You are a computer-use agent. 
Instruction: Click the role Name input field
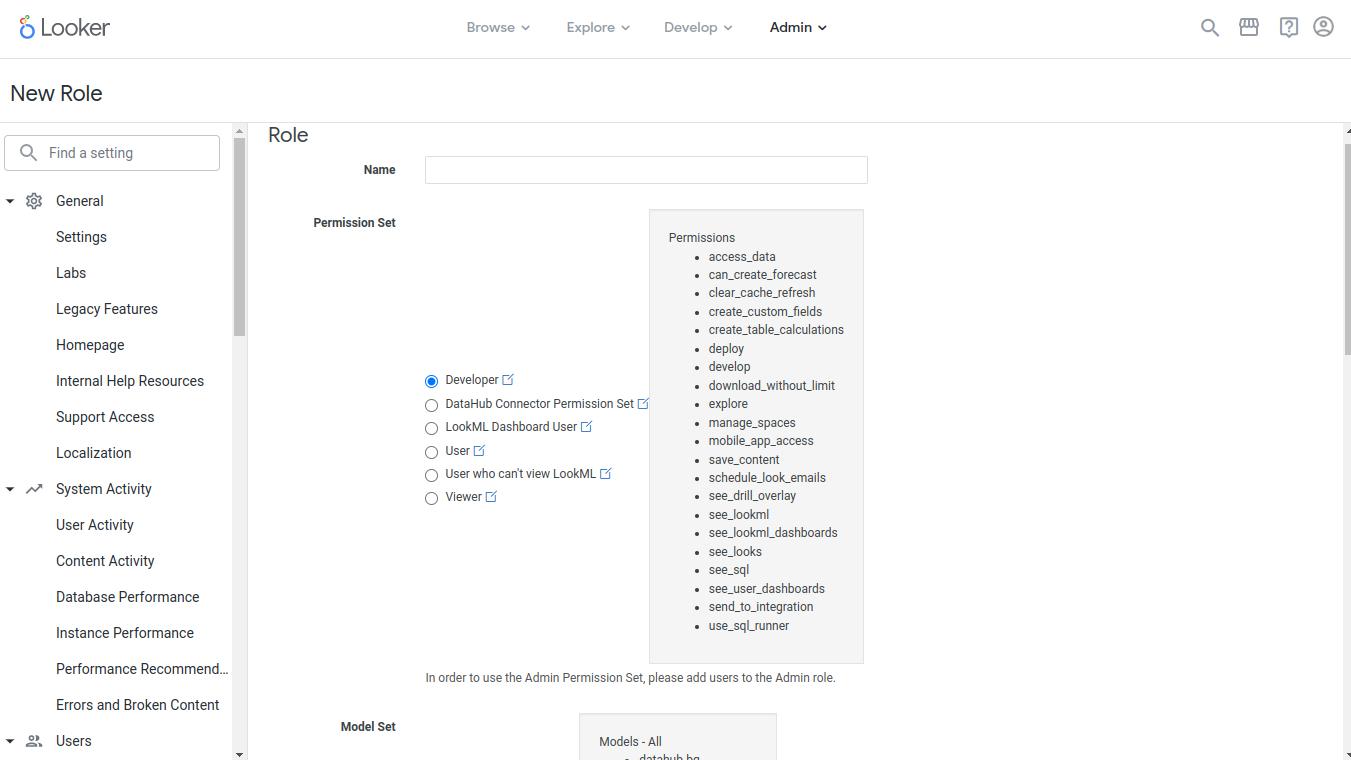click(646, 170)
